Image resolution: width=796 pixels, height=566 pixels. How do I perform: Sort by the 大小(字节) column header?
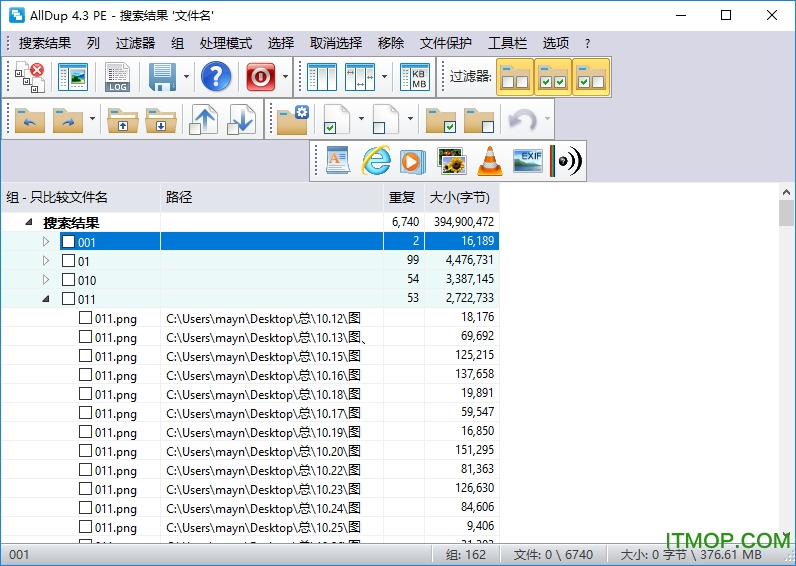[459, 198]
